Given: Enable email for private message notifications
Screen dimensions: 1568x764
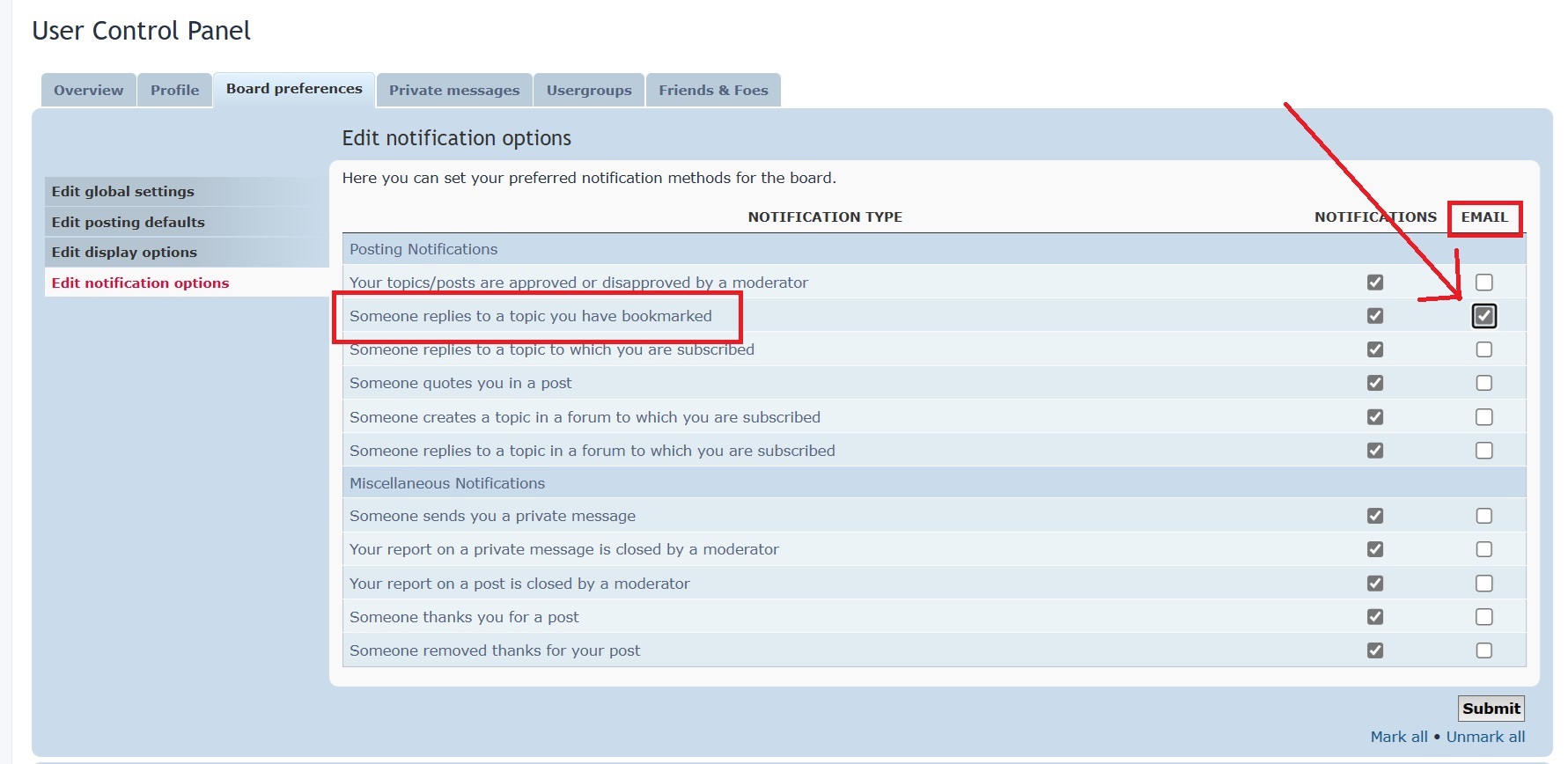Looking at the screenshot, I should (1484, 516).
